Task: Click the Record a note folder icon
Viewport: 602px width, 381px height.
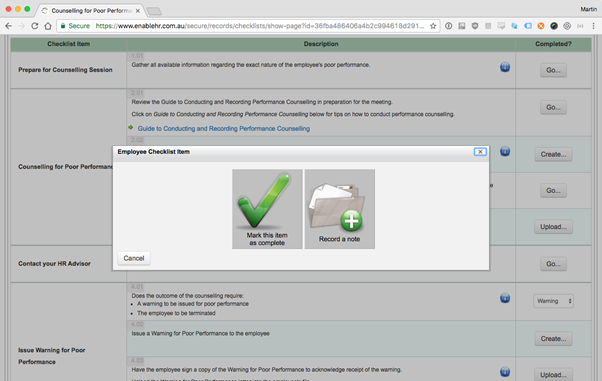Action: [339, 209]
